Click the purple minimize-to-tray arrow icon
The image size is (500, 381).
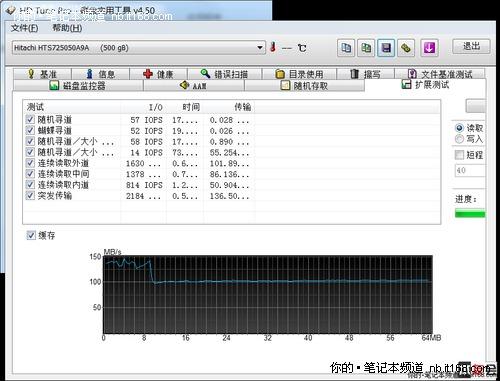(429, 48)
